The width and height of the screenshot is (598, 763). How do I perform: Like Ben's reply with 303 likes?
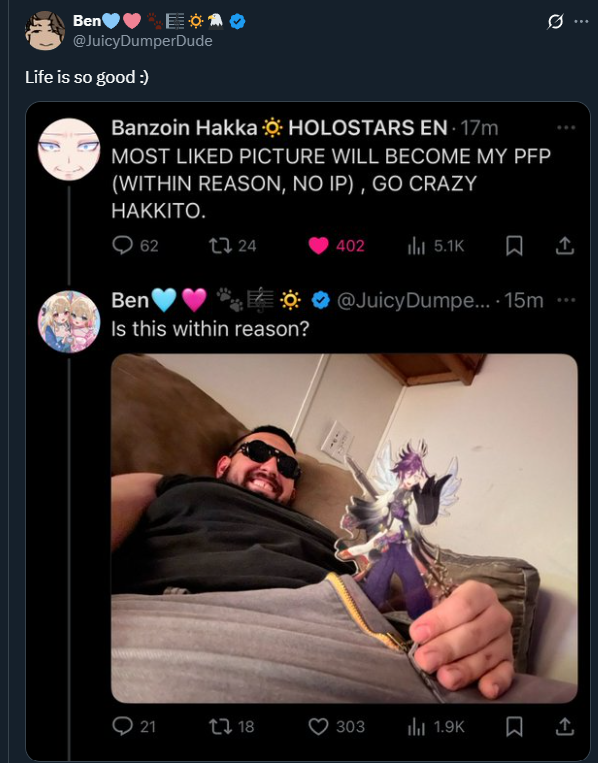337,727
